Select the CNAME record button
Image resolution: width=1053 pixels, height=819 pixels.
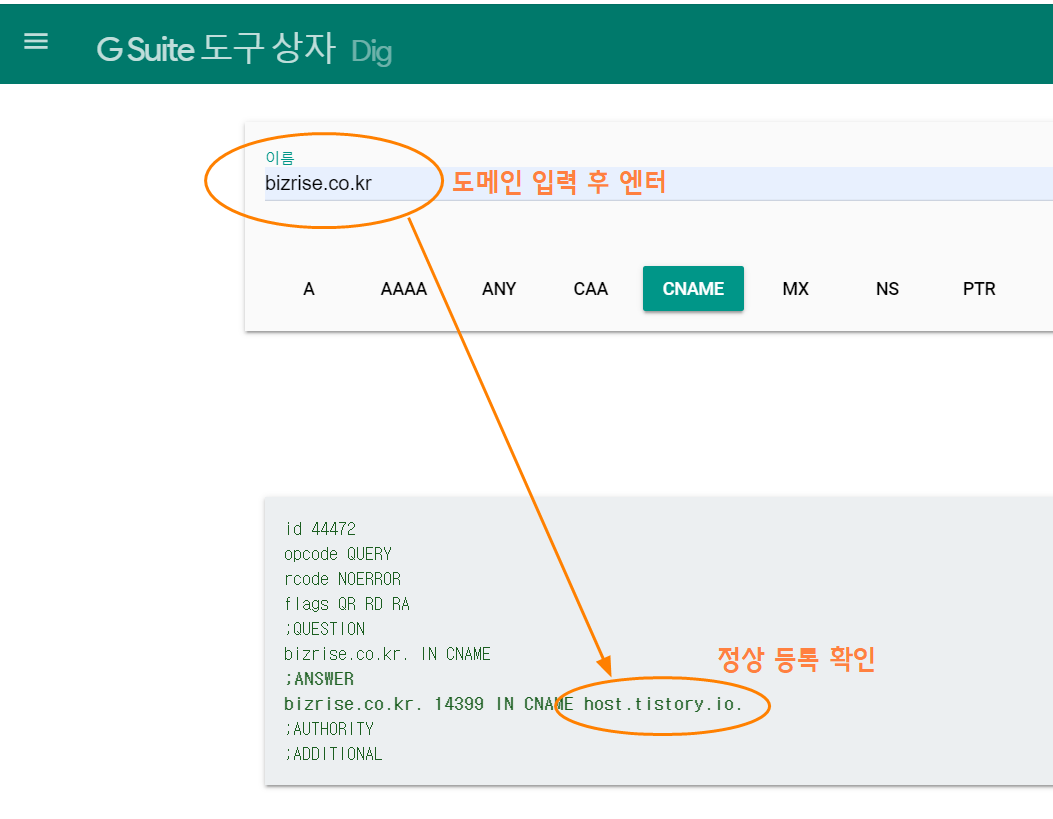pyautogui.click(x=693, y=289)
